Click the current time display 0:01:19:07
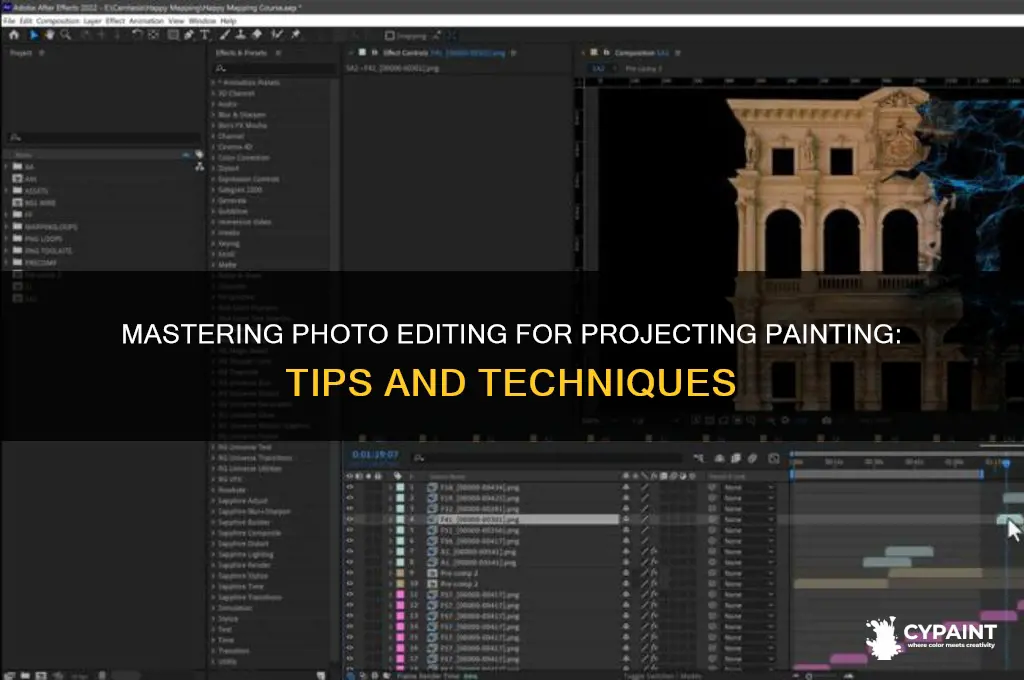 click(375, 455)
